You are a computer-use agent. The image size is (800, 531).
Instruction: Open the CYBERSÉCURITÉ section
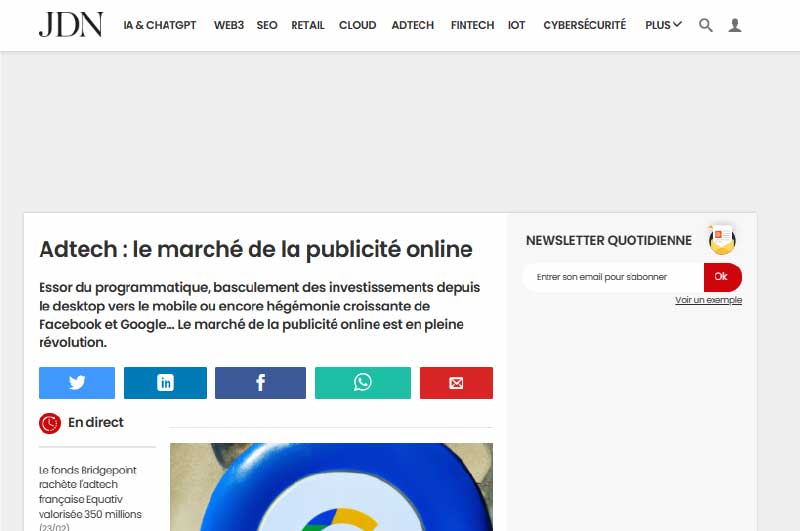tap(584, 25)
